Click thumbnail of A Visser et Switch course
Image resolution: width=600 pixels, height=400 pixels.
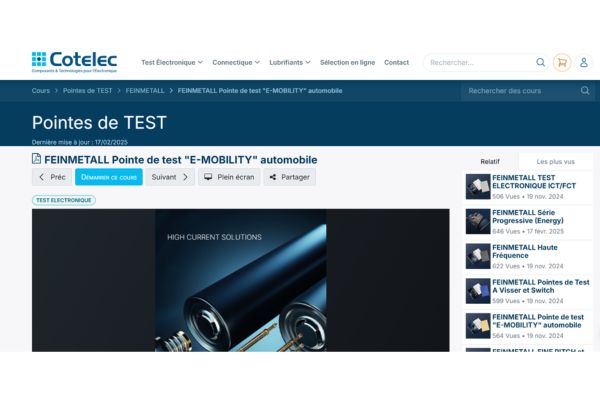[x=478, y=291]
